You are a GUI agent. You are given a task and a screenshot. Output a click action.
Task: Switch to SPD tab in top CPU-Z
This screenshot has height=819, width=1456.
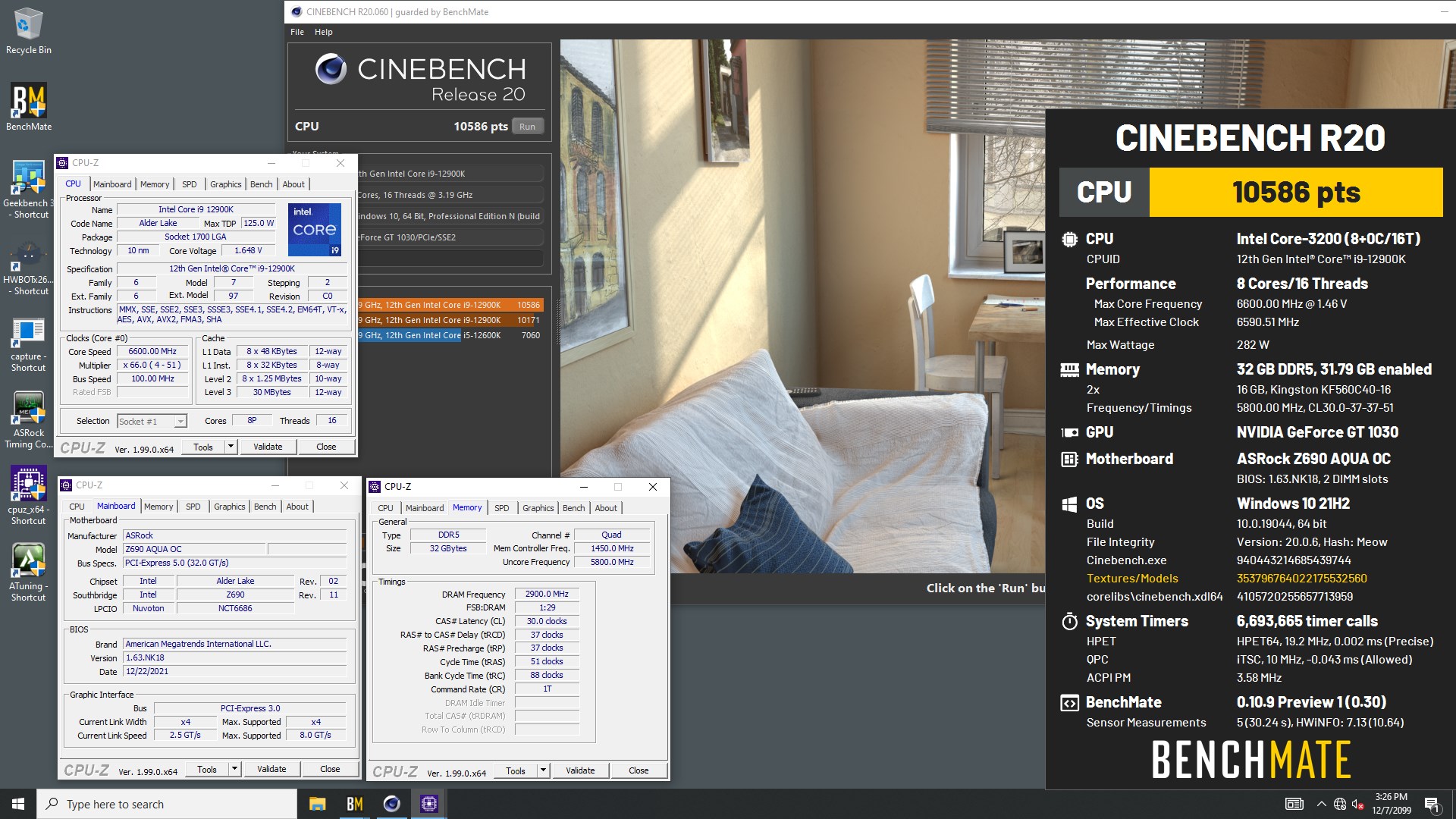(190, 184)
